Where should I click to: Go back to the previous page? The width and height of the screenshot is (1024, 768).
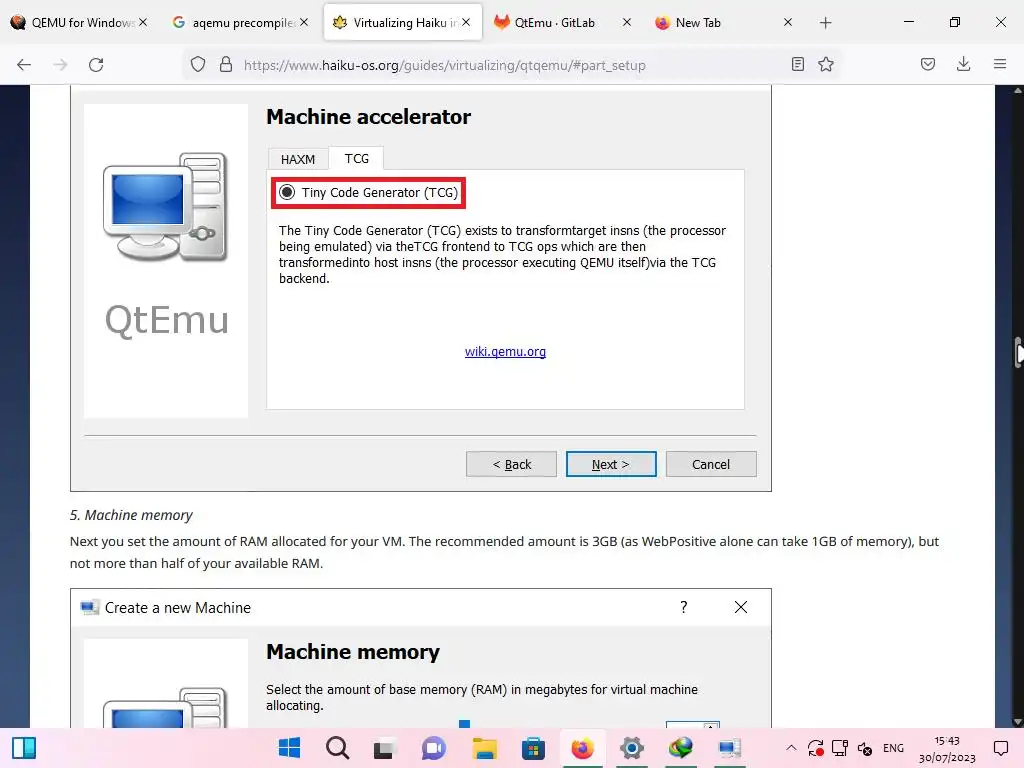tap(24, 65)
